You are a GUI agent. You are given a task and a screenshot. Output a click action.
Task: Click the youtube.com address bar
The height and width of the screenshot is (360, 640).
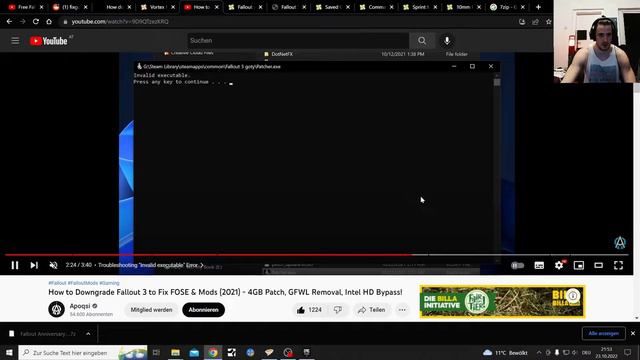click(286, 22)
